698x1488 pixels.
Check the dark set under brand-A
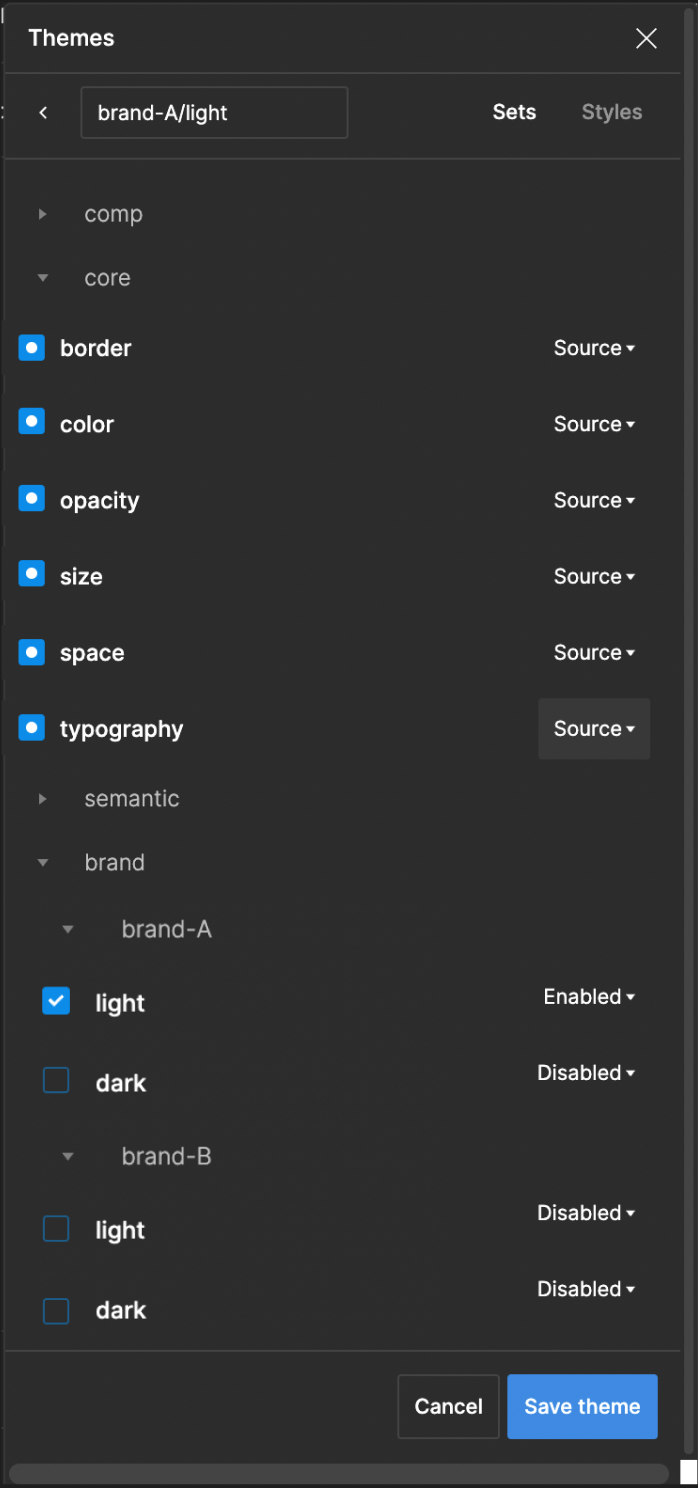[56, 1080]
